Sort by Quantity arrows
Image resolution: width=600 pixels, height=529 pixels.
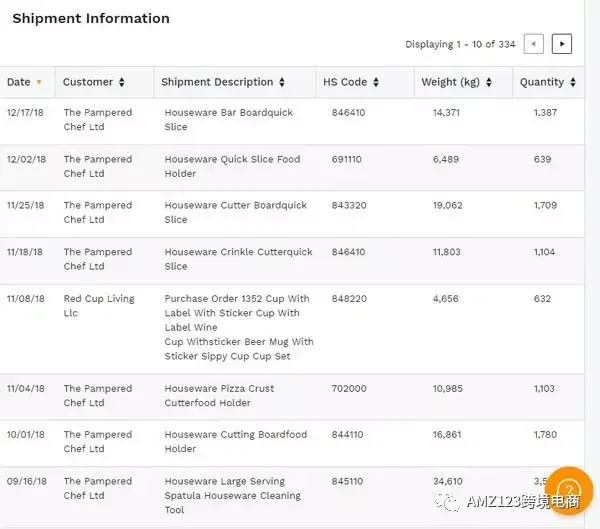573,82
